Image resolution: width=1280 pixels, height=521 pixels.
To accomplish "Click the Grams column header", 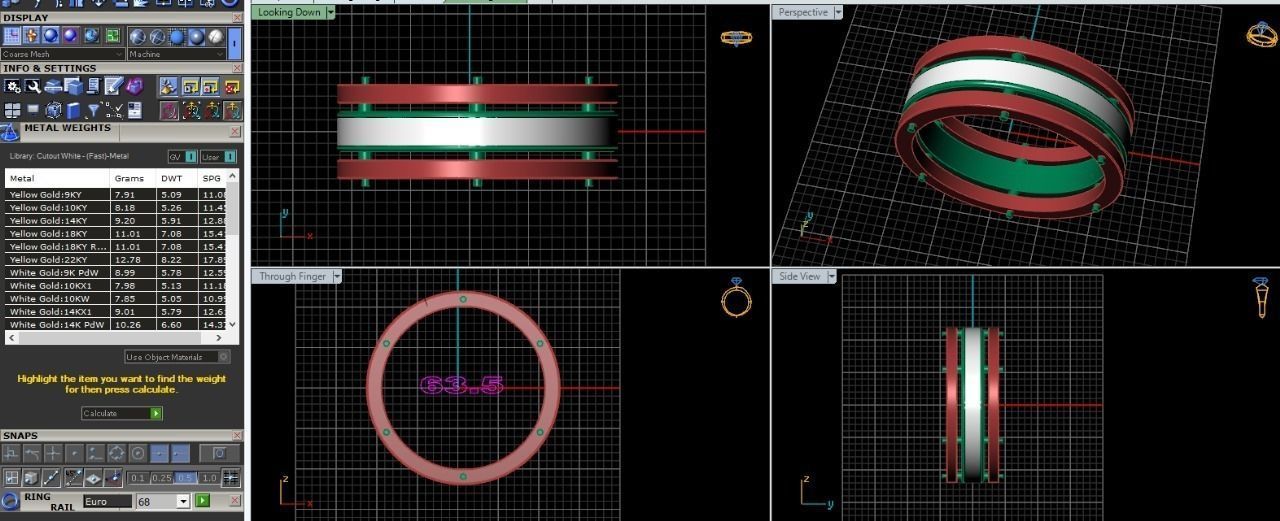I will (133, 178).
